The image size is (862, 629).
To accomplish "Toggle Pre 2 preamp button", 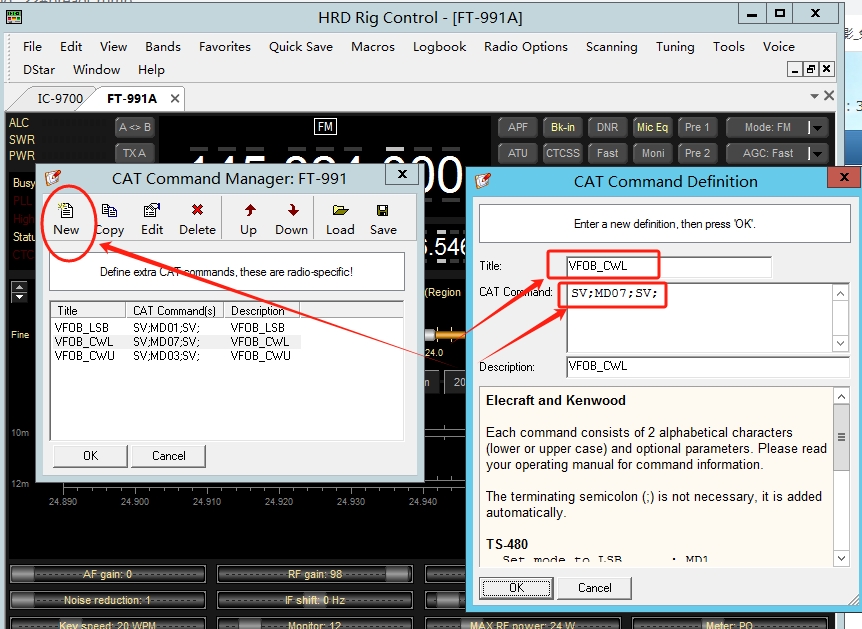I will coord(697,153).
